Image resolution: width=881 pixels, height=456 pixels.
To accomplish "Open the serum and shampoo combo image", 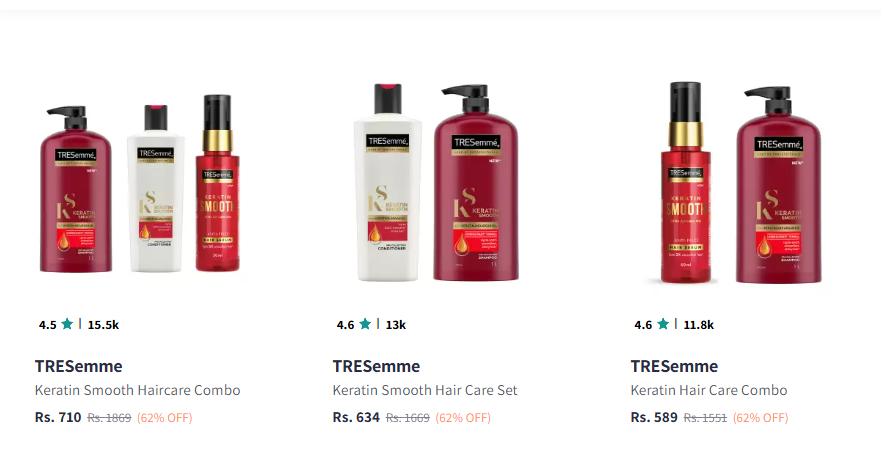I will pos(742,183).
